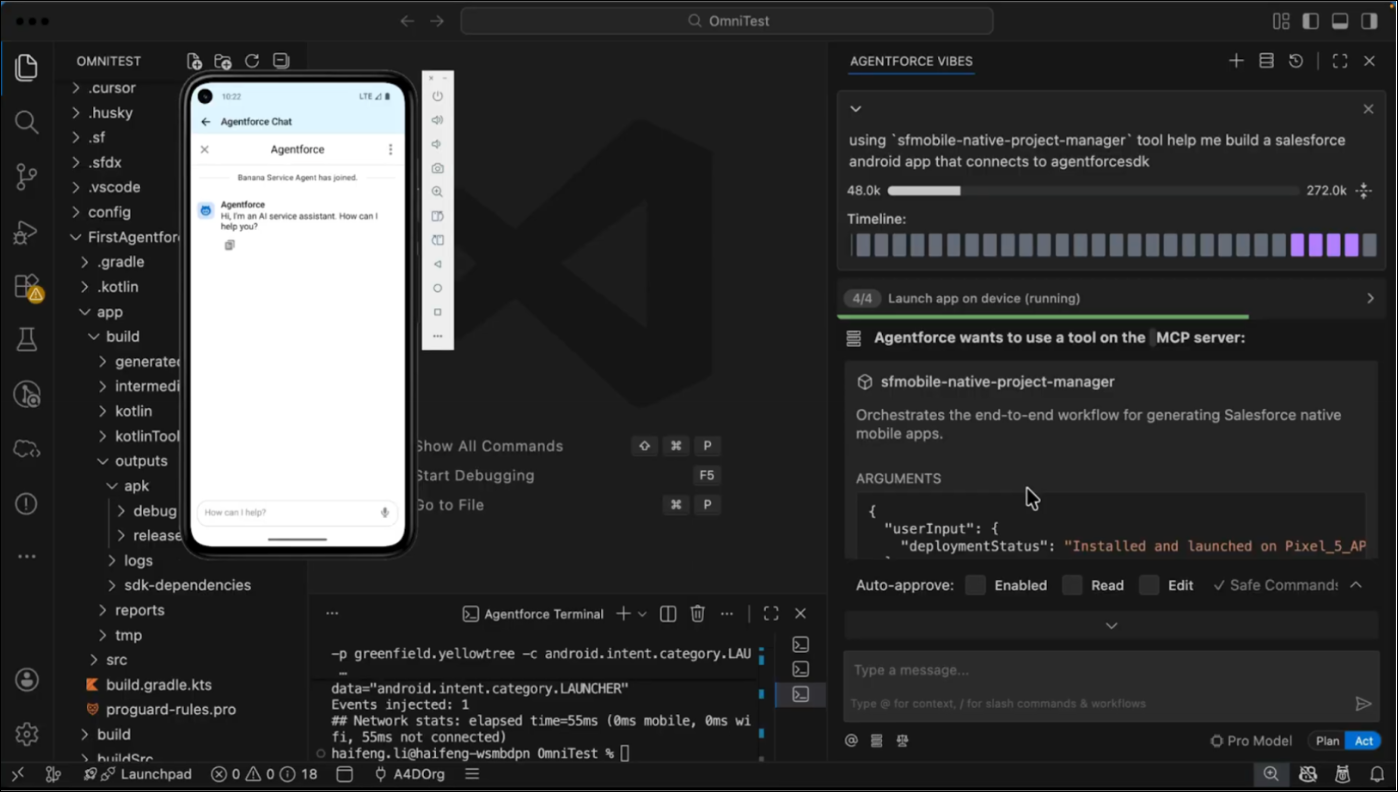Image resolution: width=1398 pixels, height=792 pixels.
Task: Click Launchpad in status bar
Action: (145, 774)
